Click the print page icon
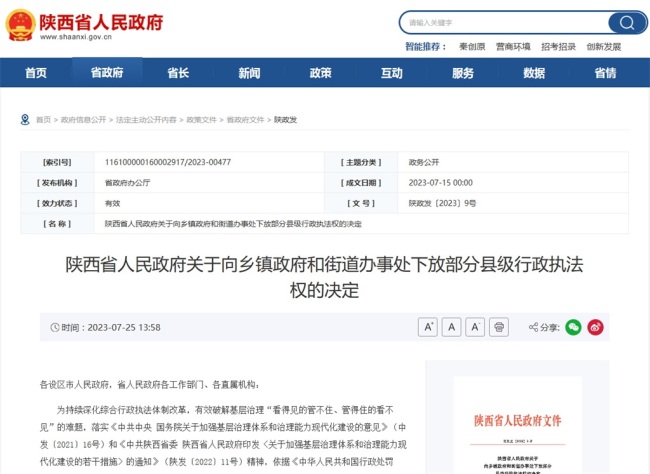Screen dimensions: 650x474 pyautogui.click(x=499, y=327)
